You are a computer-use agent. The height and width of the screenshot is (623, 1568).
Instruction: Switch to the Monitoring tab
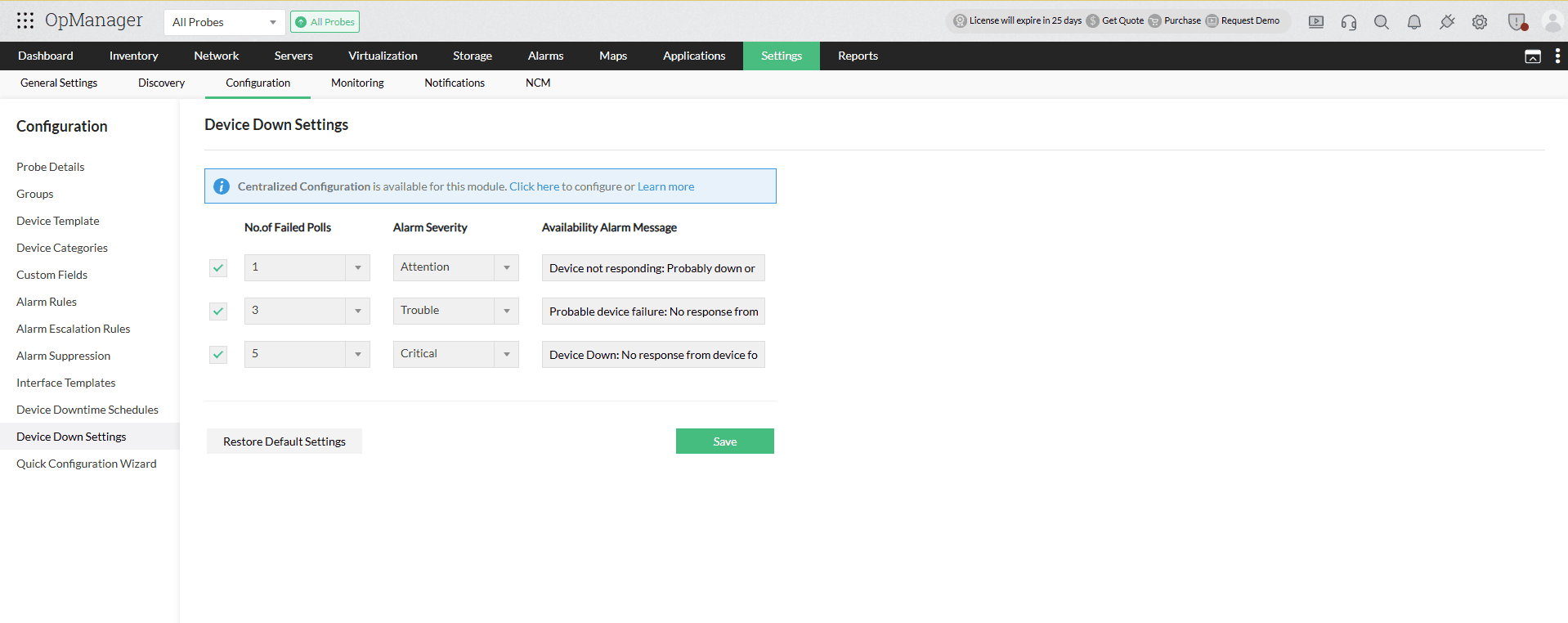357,83
